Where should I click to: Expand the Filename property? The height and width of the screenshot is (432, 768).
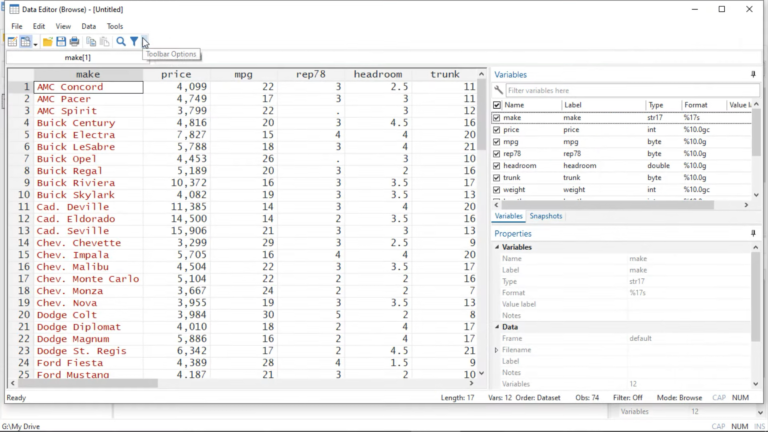(497, 350)
